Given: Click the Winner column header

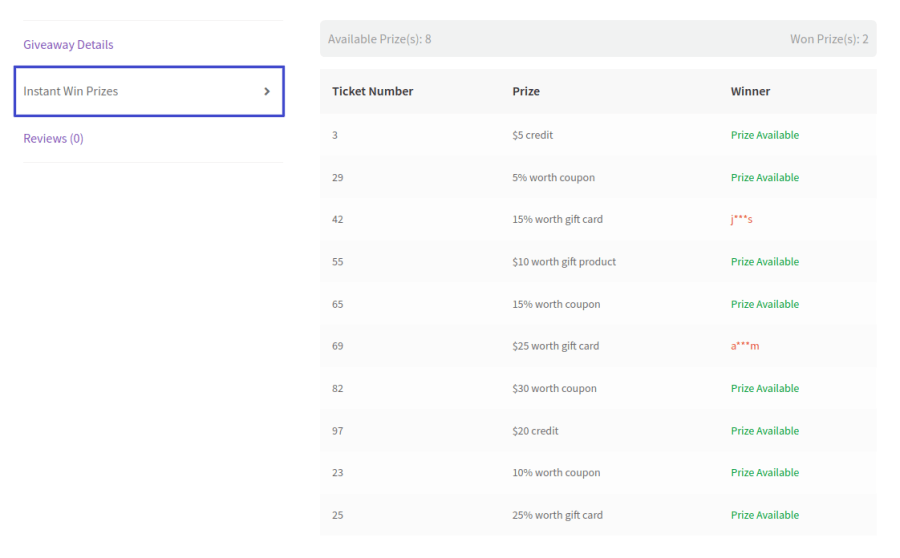Looking at the screenshot, I should pos(750,91).
